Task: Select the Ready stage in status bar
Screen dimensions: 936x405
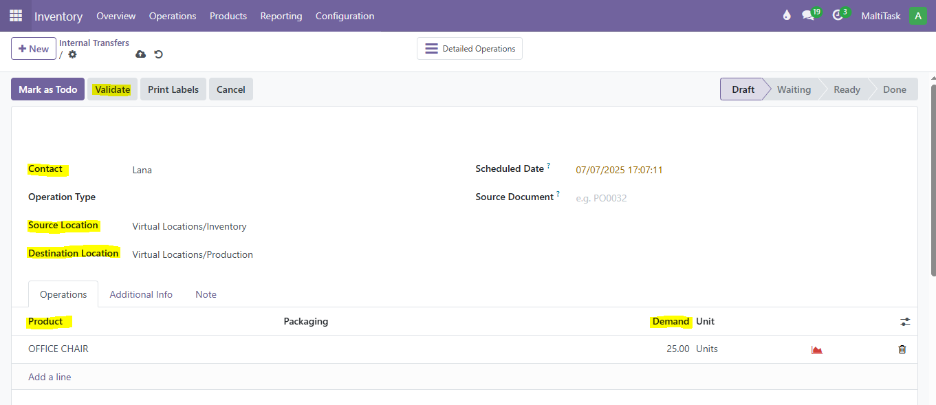Action: pyautogui.click(x=846, y=90)
